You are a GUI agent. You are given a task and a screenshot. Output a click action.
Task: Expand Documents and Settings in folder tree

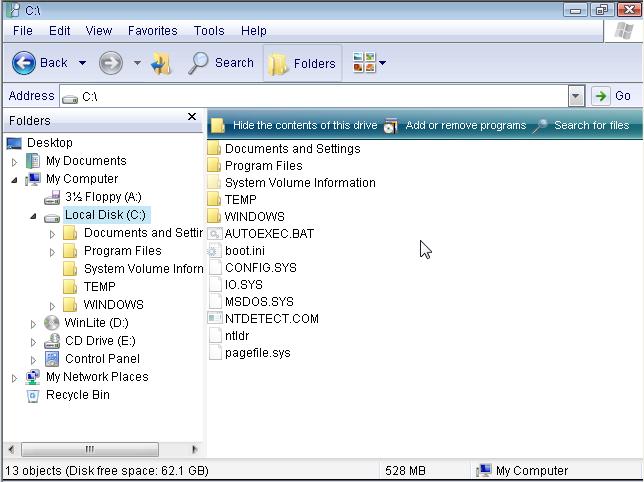[52, 234]
